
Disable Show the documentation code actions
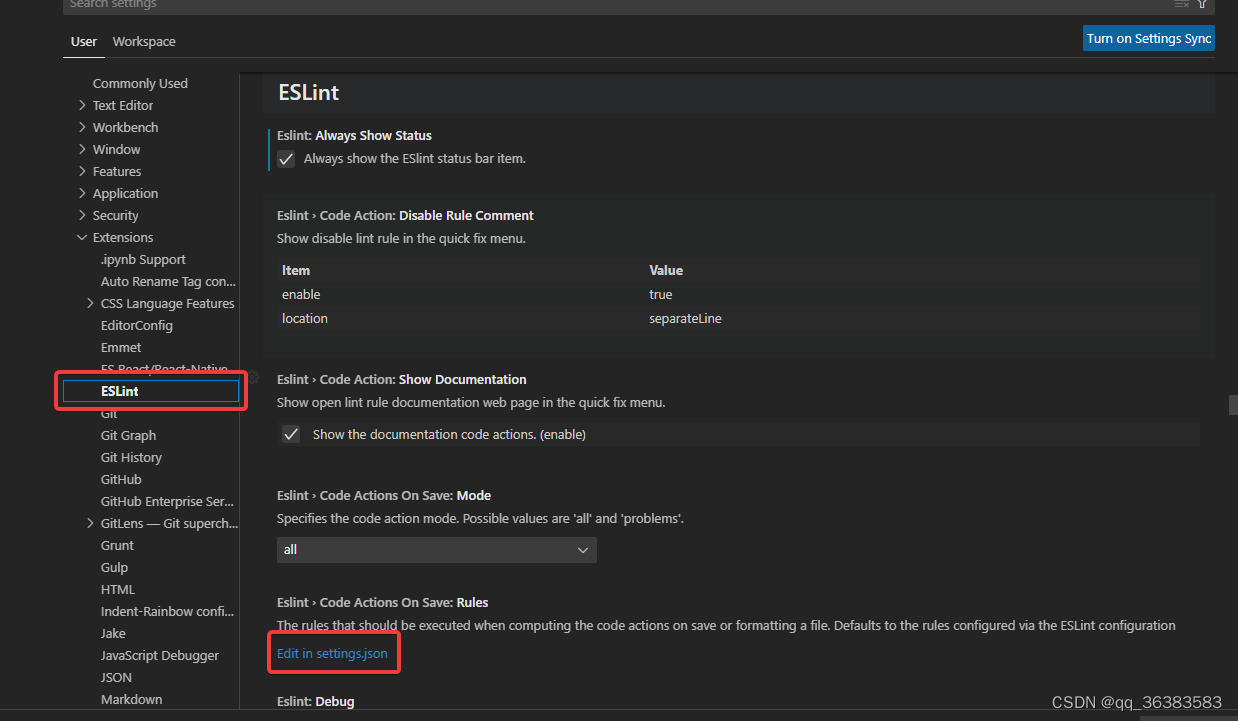click(x=290, y=434)
